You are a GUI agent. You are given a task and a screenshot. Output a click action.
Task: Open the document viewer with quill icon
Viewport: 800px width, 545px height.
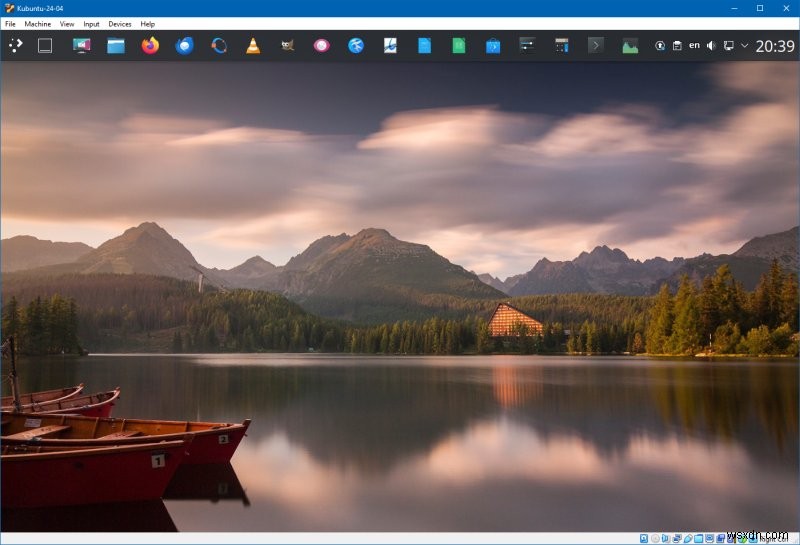(390, 45)
